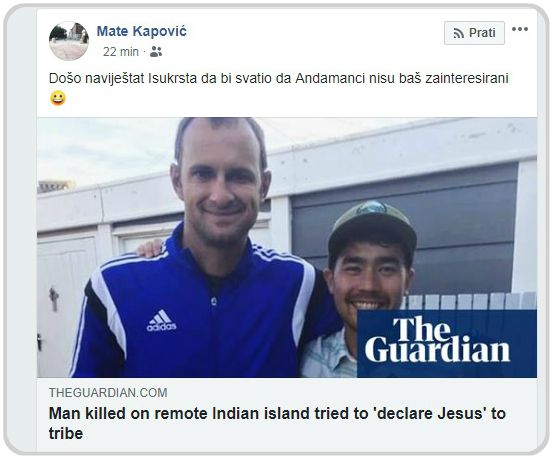Screen dimensions: 552x458
Task: Click The Guardian logo overlay on photo
Action: click(x=447, y=343)
